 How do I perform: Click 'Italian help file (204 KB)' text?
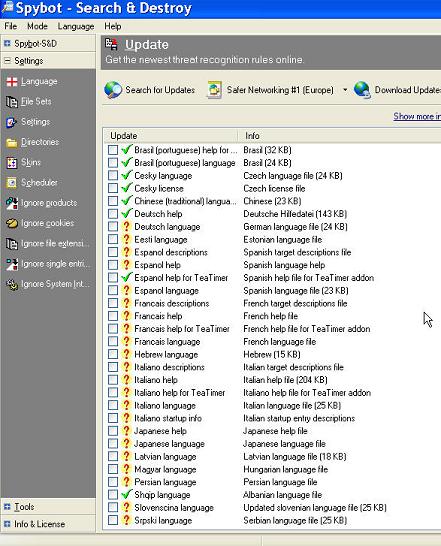click(x=285, y=380)
